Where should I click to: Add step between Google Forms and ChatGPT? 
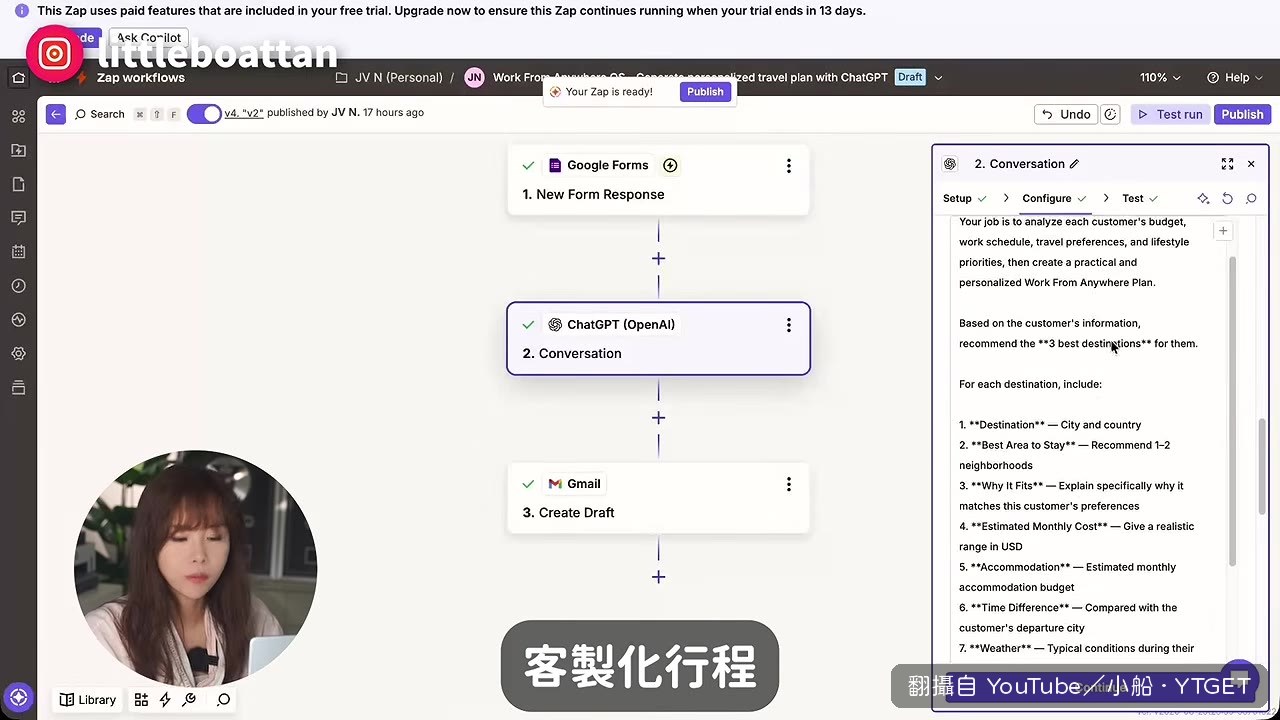click(658, 258)
